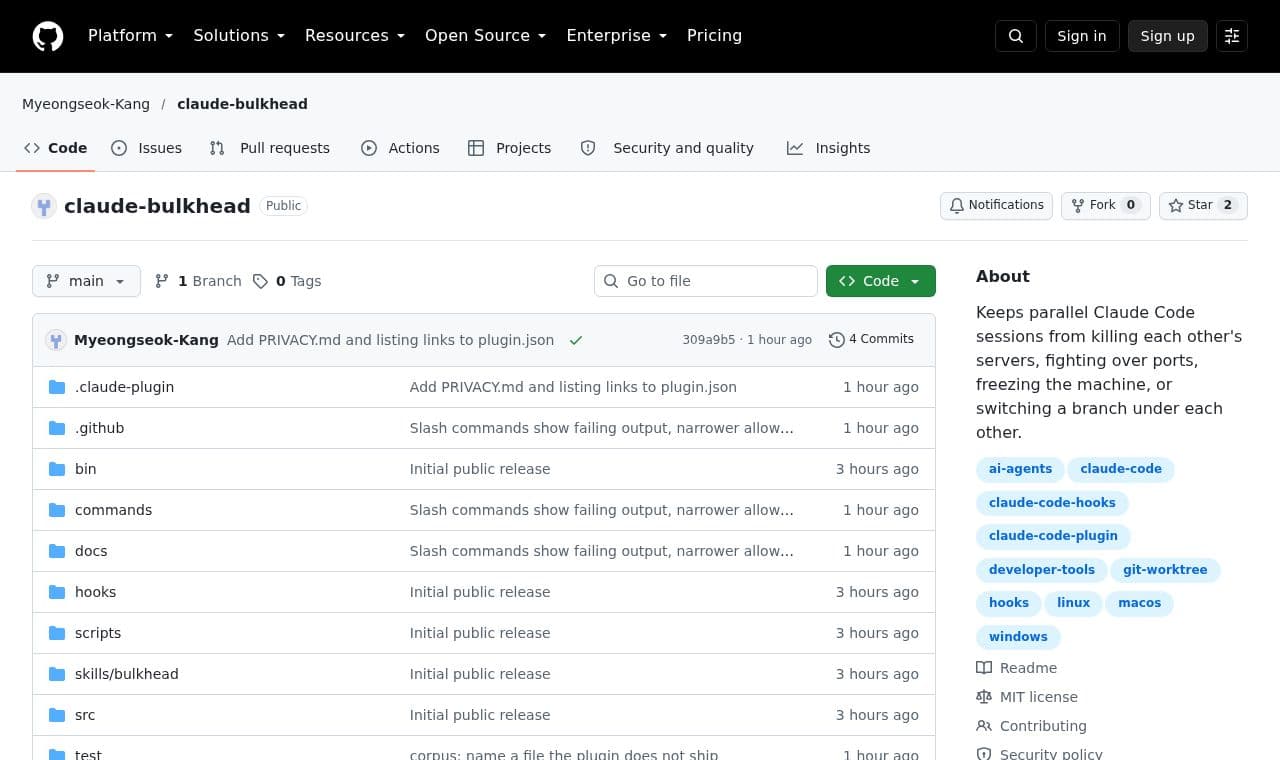
Task: Click the Notifications button
Action: pyautogui.click(x=996, y=205)
